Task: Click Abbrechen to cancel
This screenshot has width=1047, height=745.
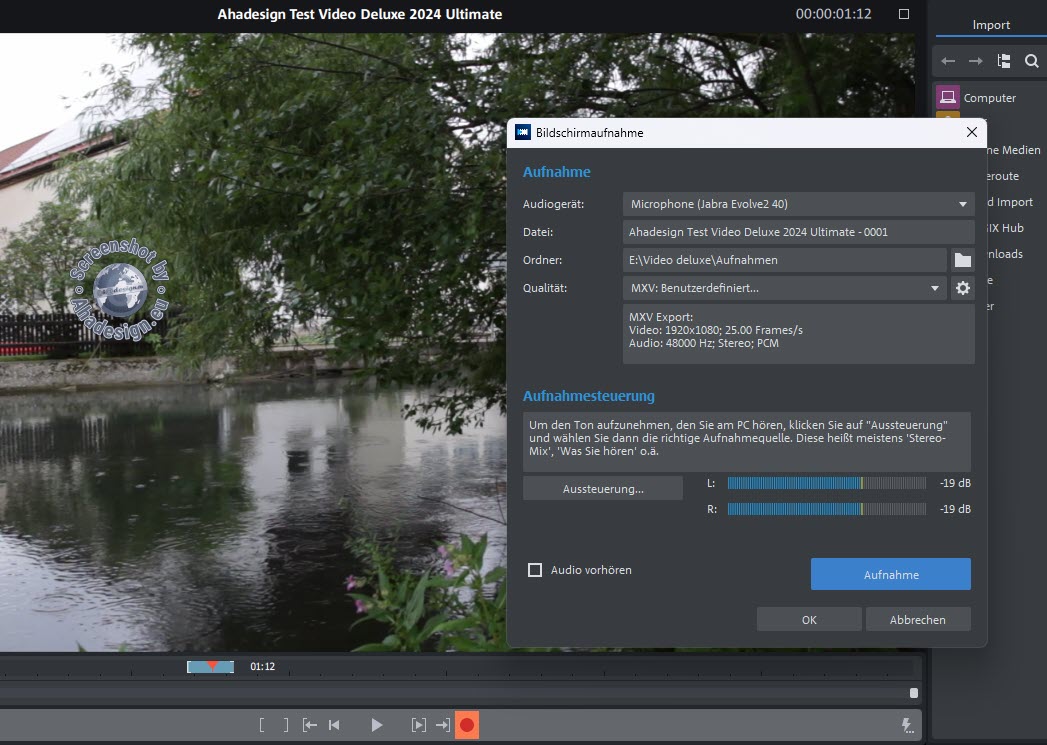Action: point(918,619)
